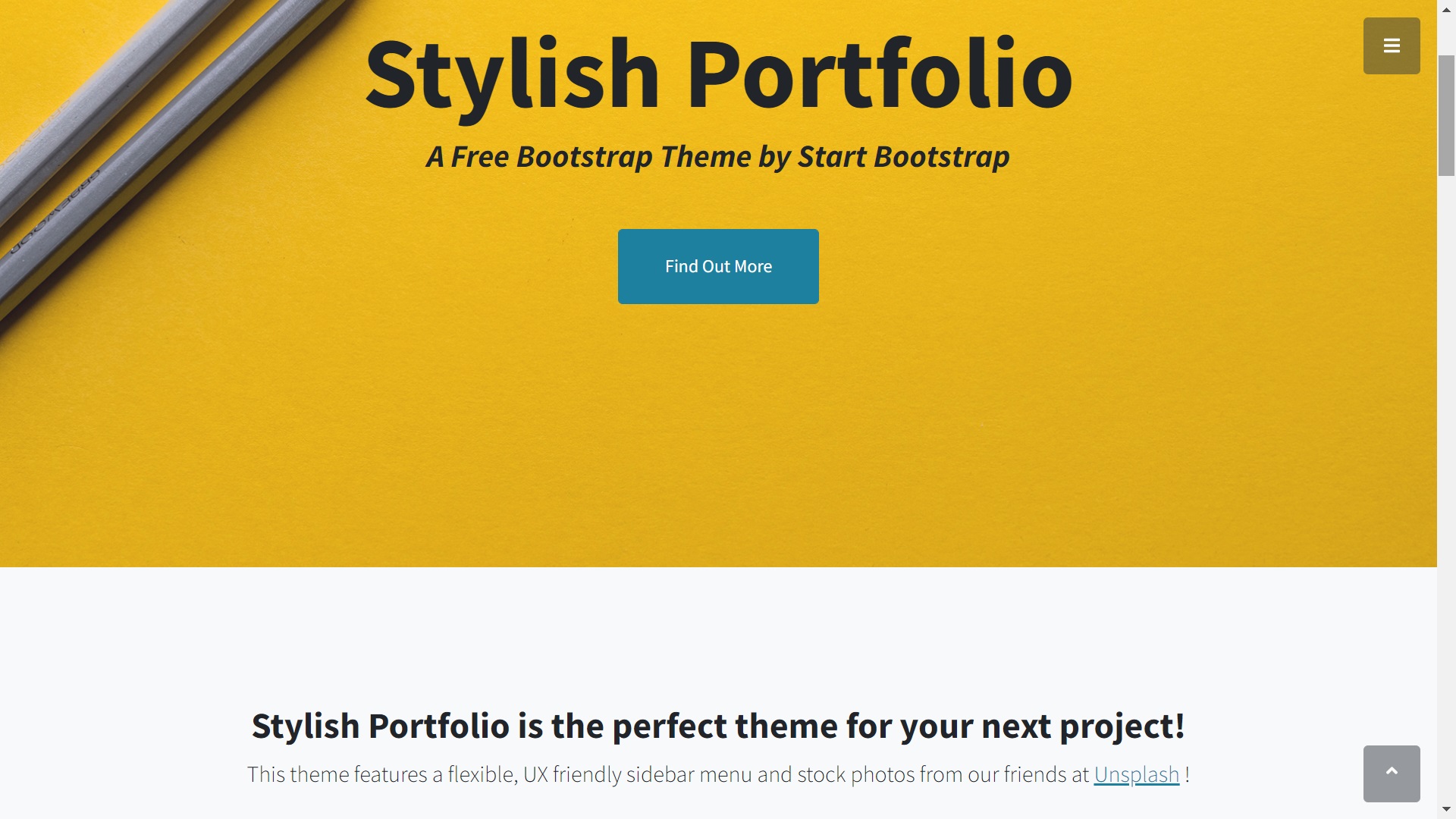Click the word Stylish in main title
This screenshot has width=1456, height=819.
(x=513, y=74)
